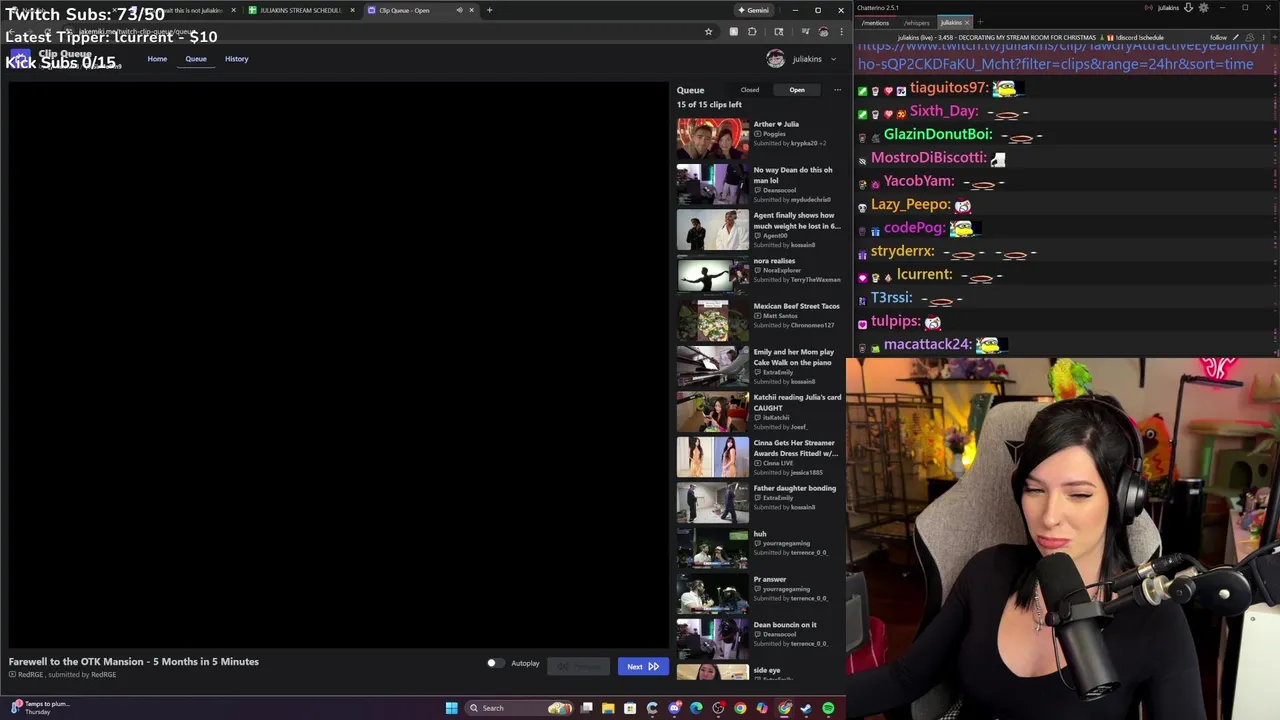
Task: Click the juliakins profile avatar
Action: pos(775,59)
